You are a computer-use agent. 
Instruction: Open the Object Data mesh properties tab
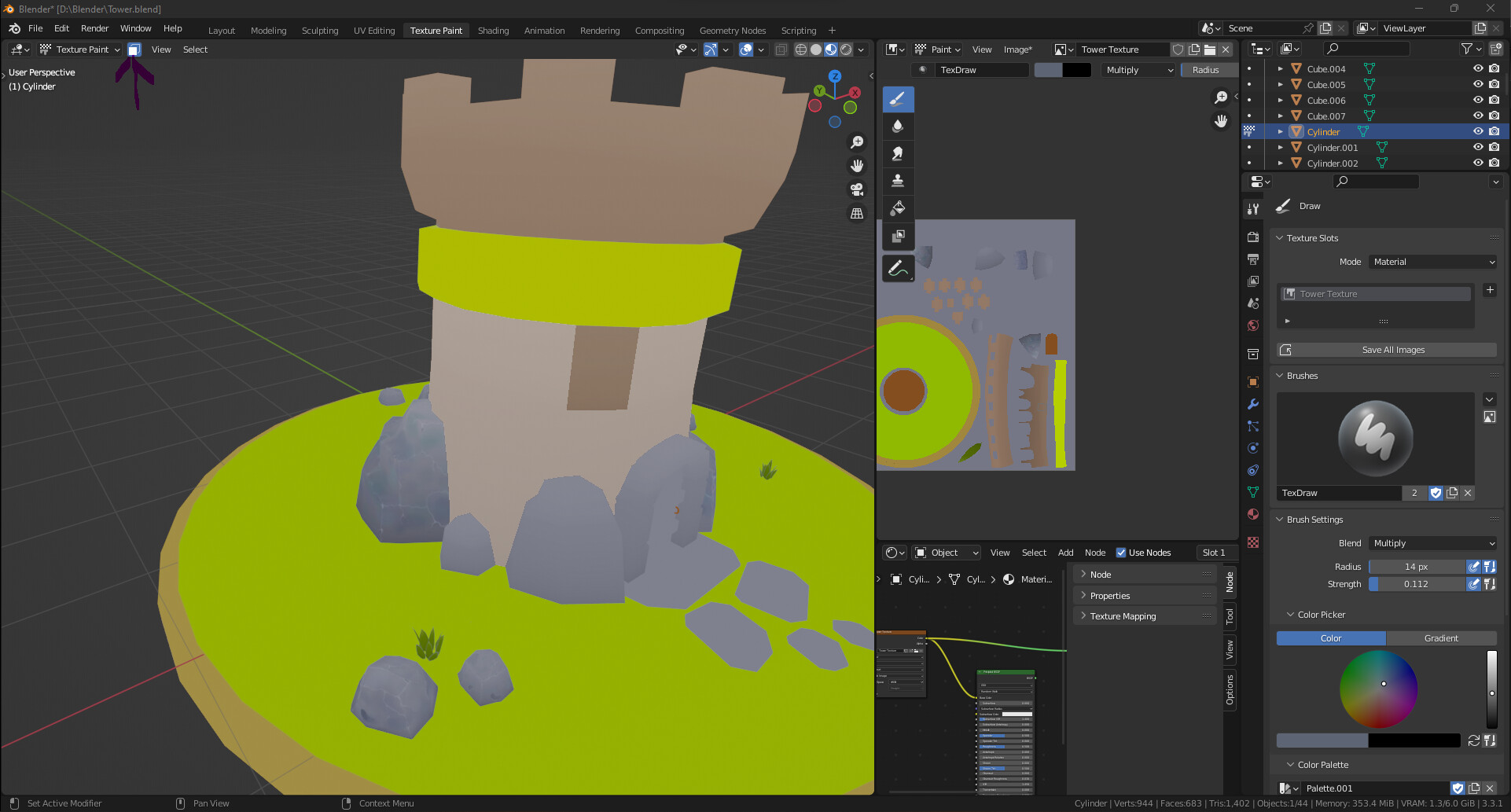[1253, 492]
